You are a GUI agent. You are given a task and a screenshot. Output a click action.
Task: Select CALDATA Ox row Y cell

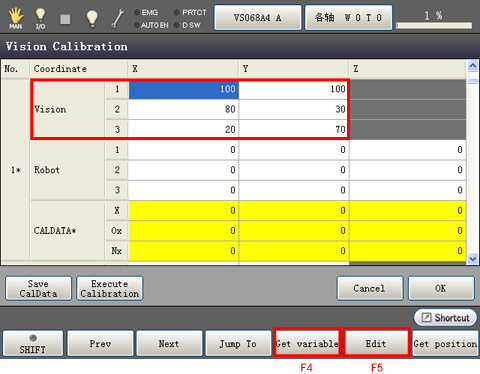[294, 231]
